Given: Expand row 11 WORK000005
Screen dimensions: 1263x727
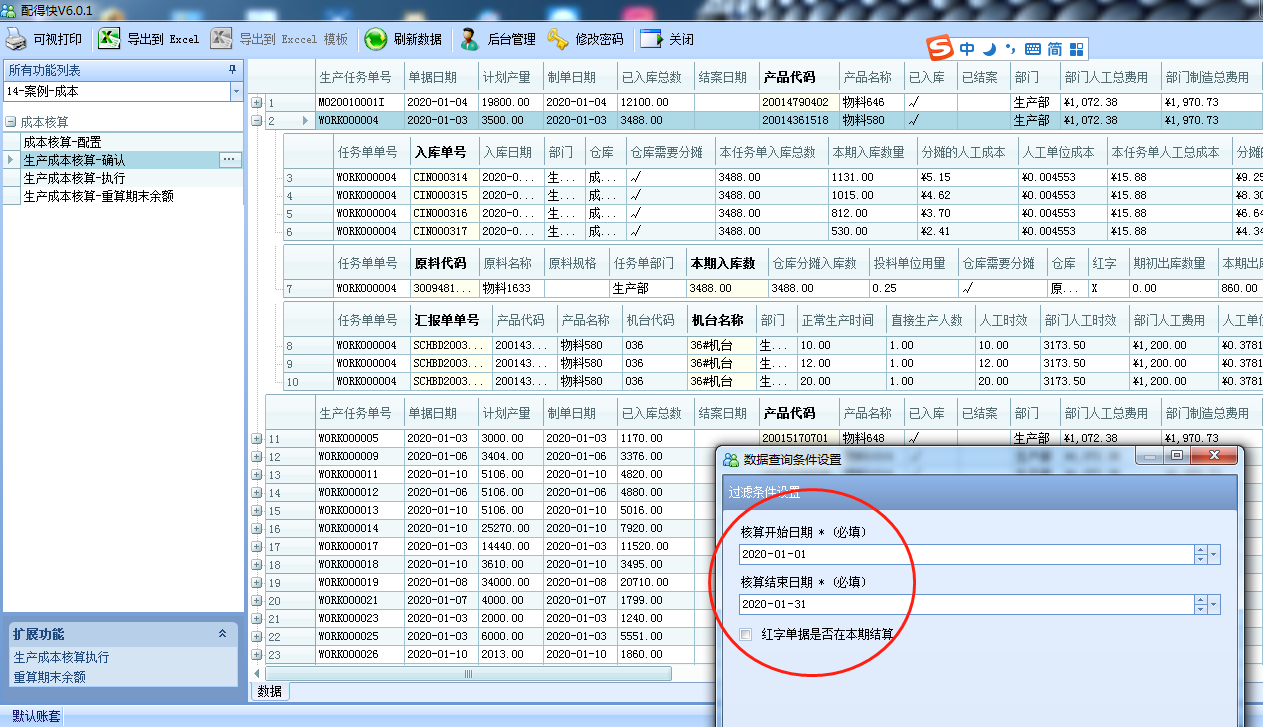Looking at the screenshot, I should (x=257, y=438).
